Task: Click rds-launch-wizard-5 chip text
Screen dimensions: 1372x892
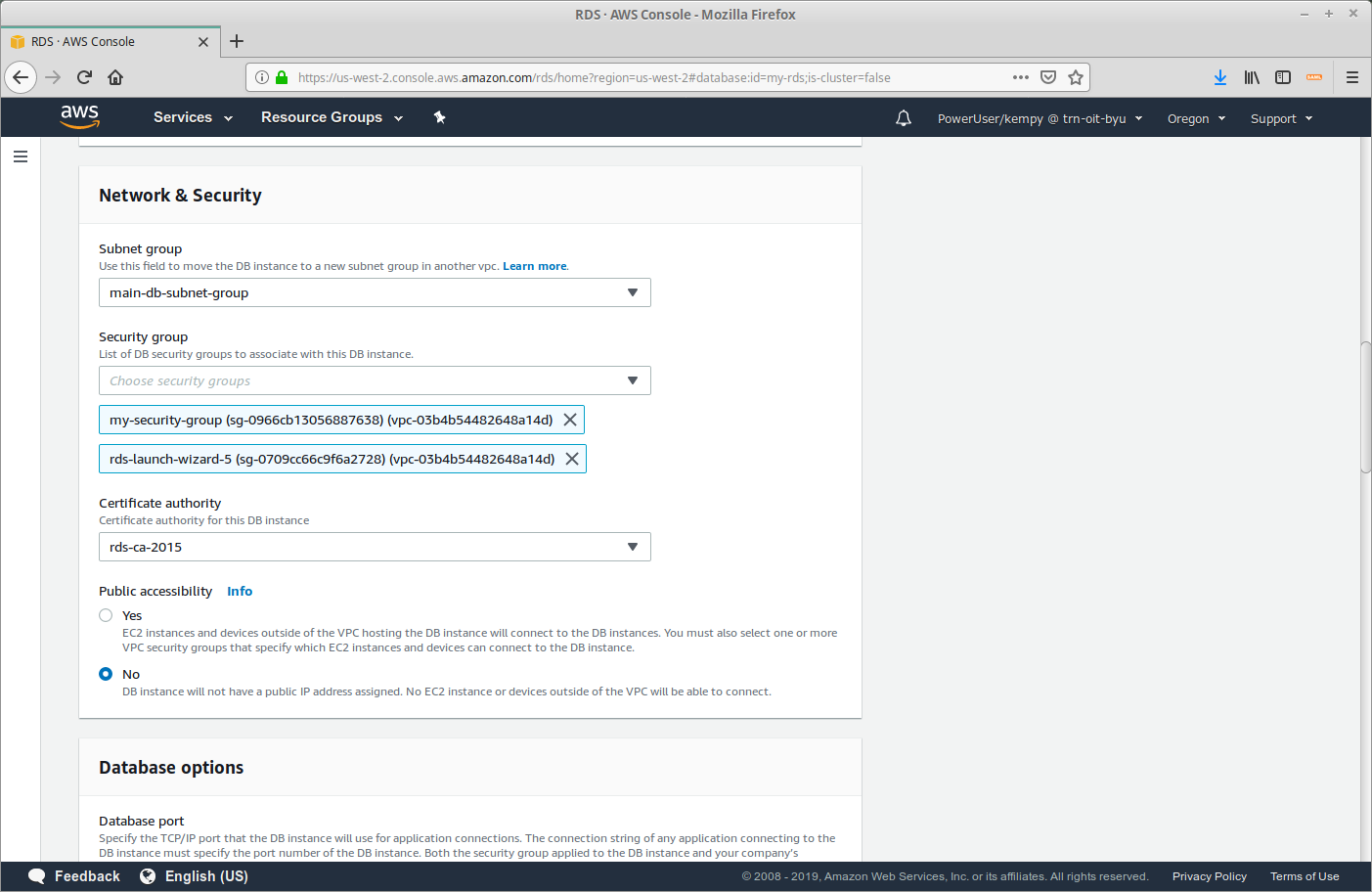Action: 332,459
